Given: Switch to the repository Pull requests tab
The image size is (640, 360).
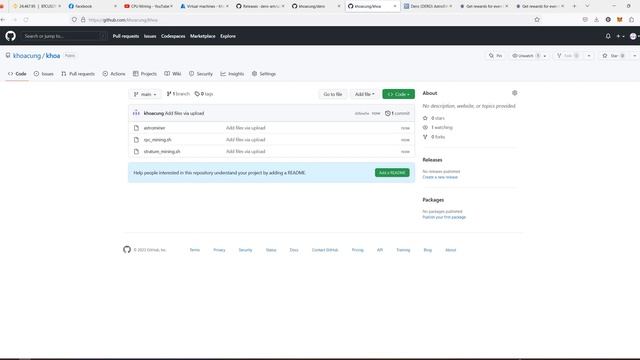Looking at the screenshot, I should [x=78, y=74].
